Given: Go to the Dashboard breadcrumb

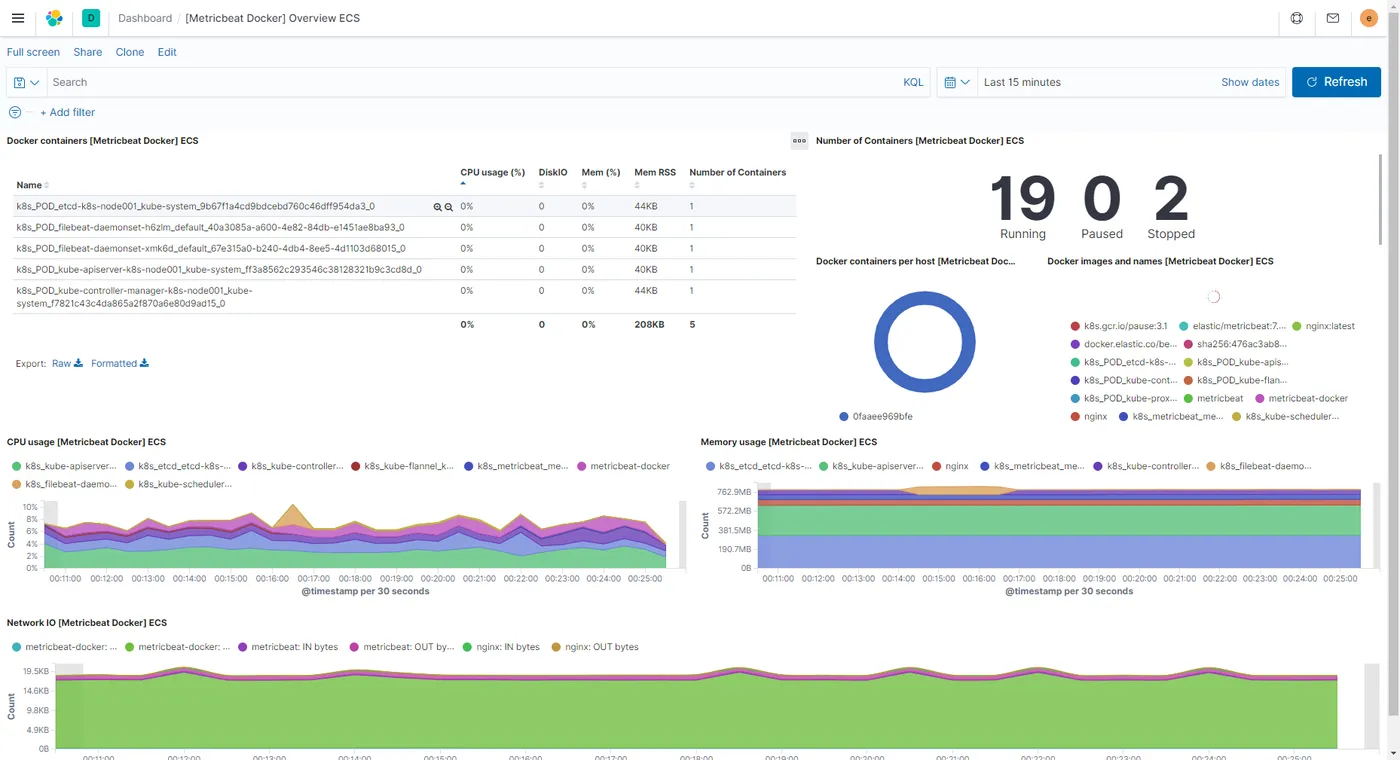Looking at the screenshot, I should click(145, 18).
